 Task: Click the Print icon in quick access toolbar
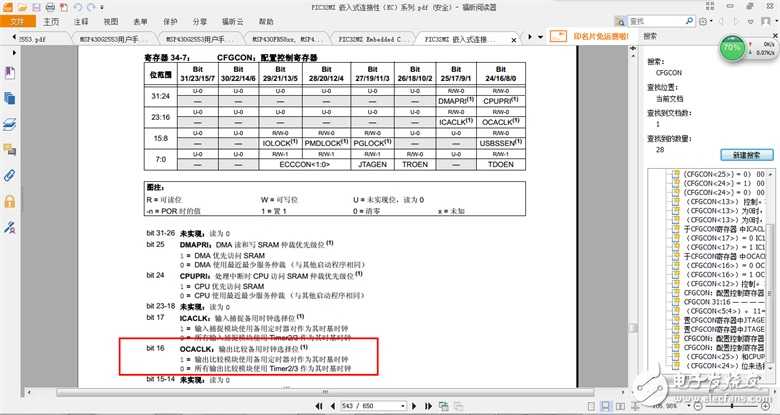50,7
